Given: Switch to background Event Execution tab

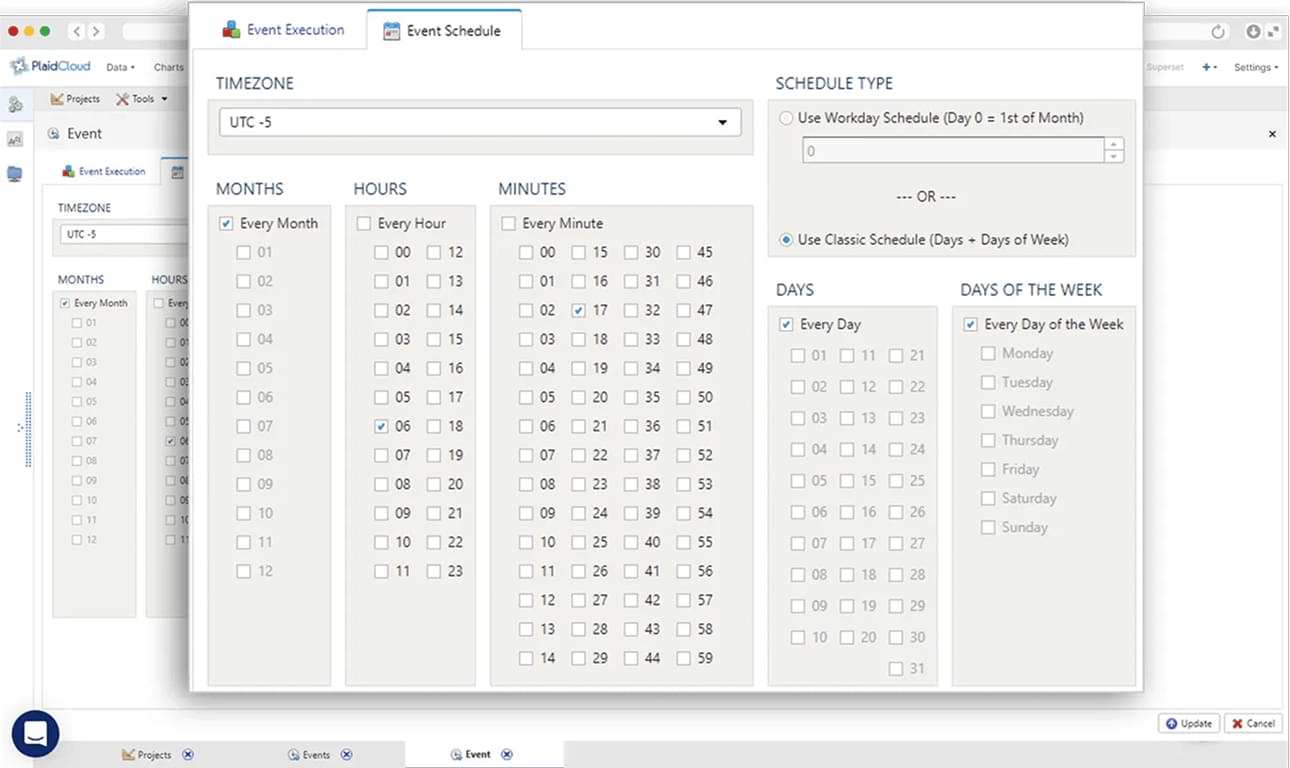Looking at the screenshot, I should (x=104, y=172).
